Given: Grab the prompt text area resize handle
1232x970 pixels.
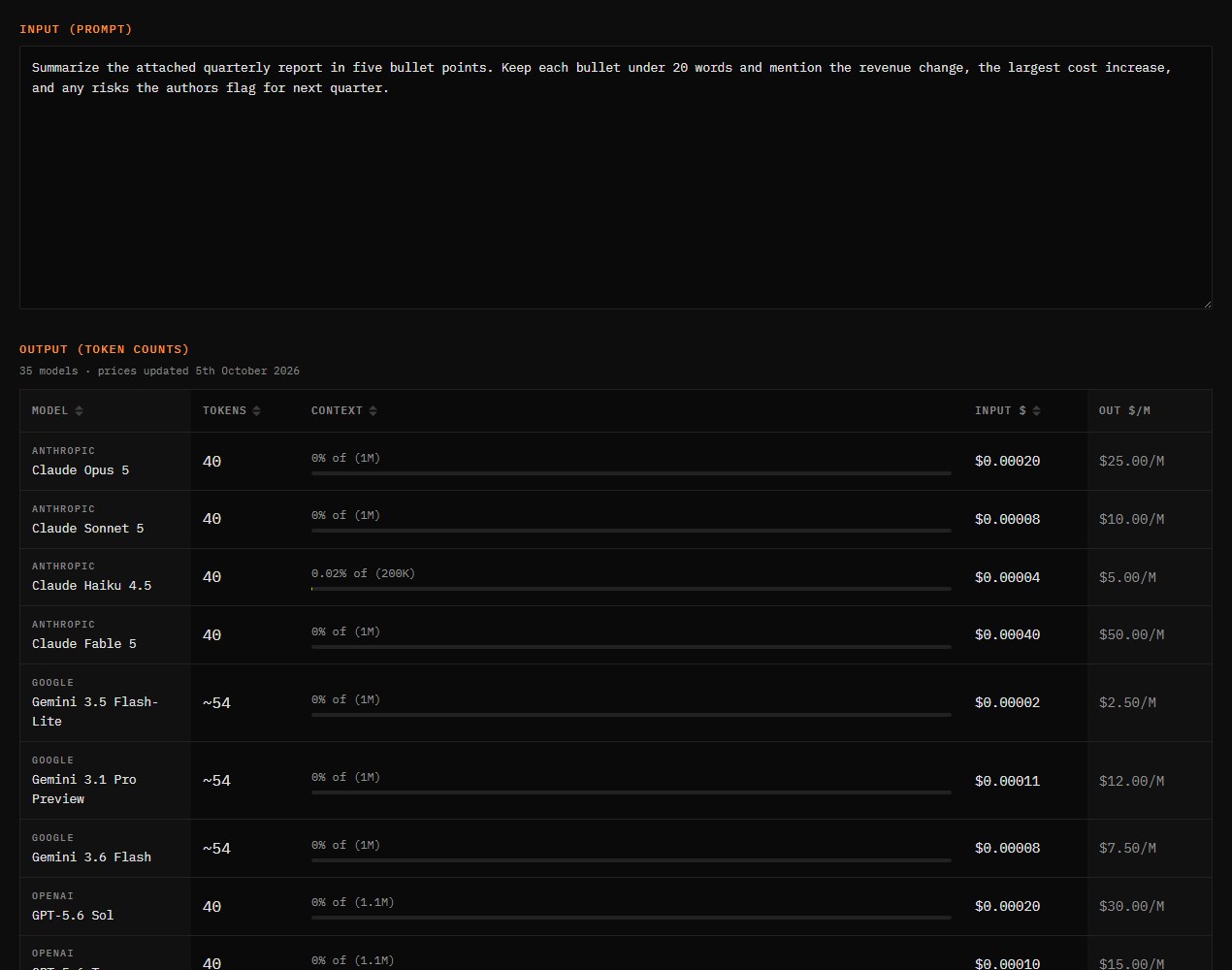Looking at the screenshot, I should pyautogui.click(x=1206, y=303).
